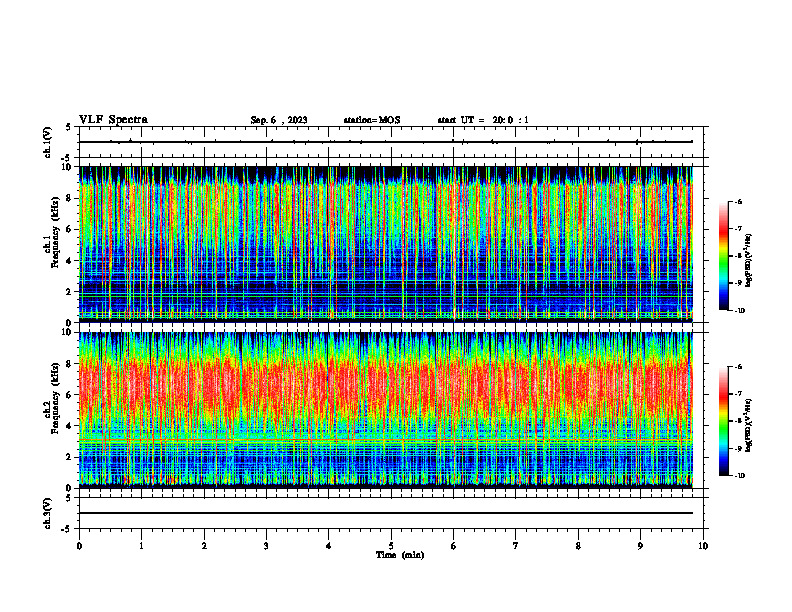This screenshot has width=792, height=612.
Task: Click time axis tick label "7"
Action: pyautogui.click(x=516, y=546)
